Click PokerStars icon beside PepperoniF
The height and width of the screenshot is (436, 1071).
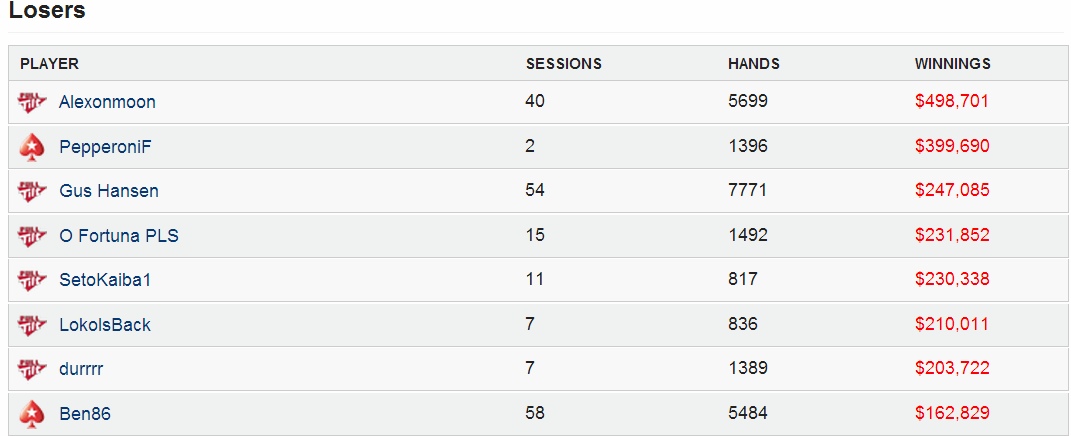point(32,147)
